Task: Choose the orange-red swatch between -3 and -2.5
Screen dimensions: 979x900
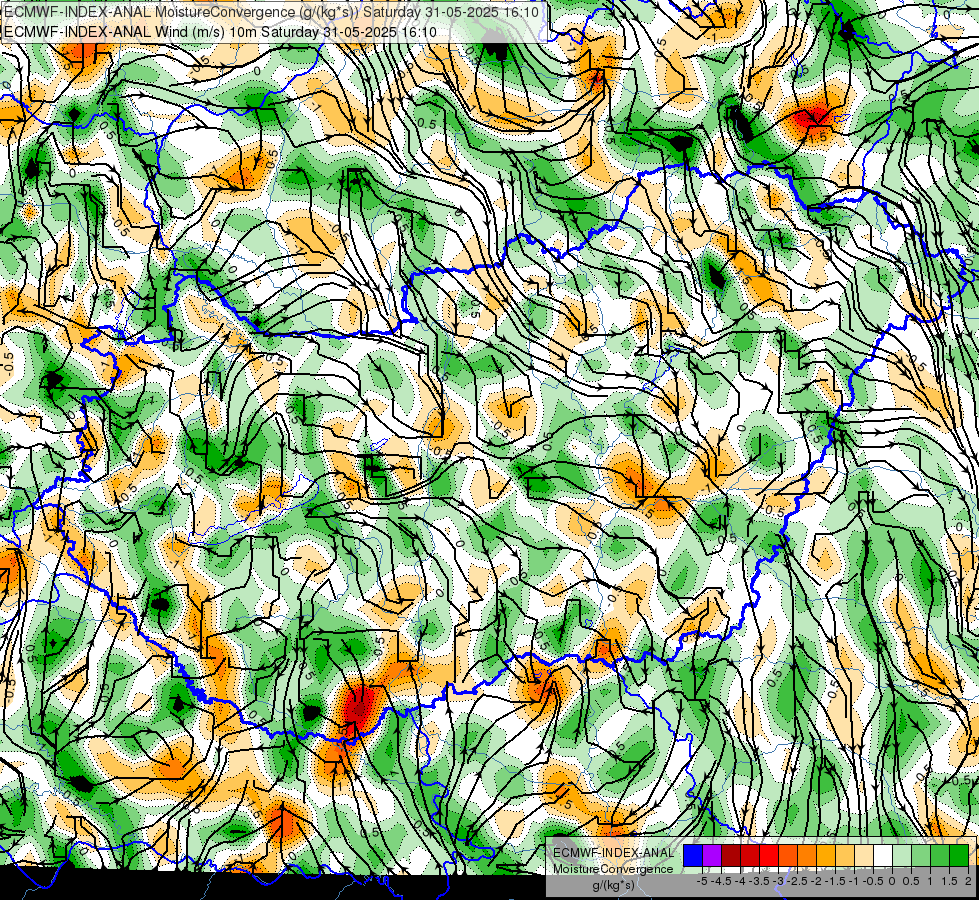Action: [x=788, y=856]
